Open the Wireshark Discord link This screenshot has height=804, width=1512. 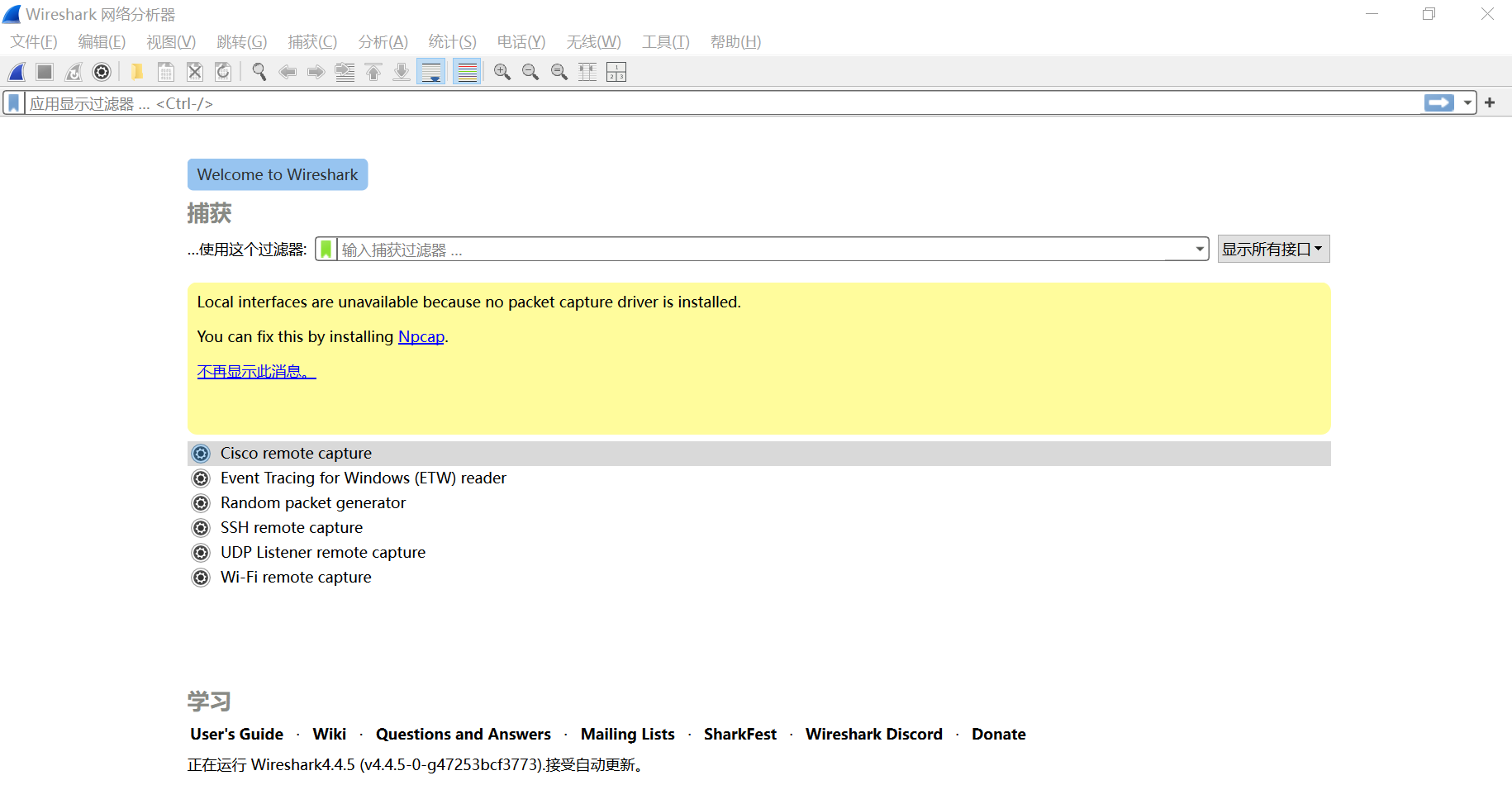[874, 735]
